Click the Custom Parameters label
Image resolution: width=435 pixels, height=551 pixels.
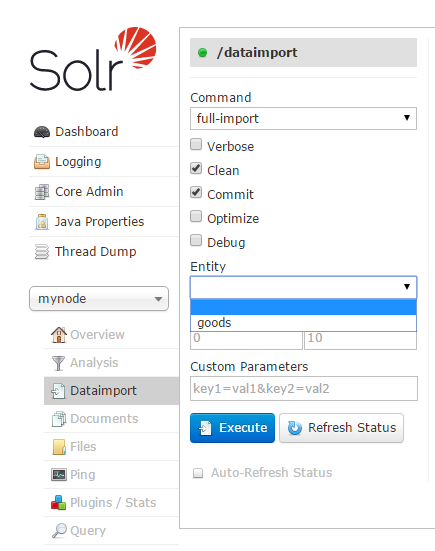(x=249, y=367)
